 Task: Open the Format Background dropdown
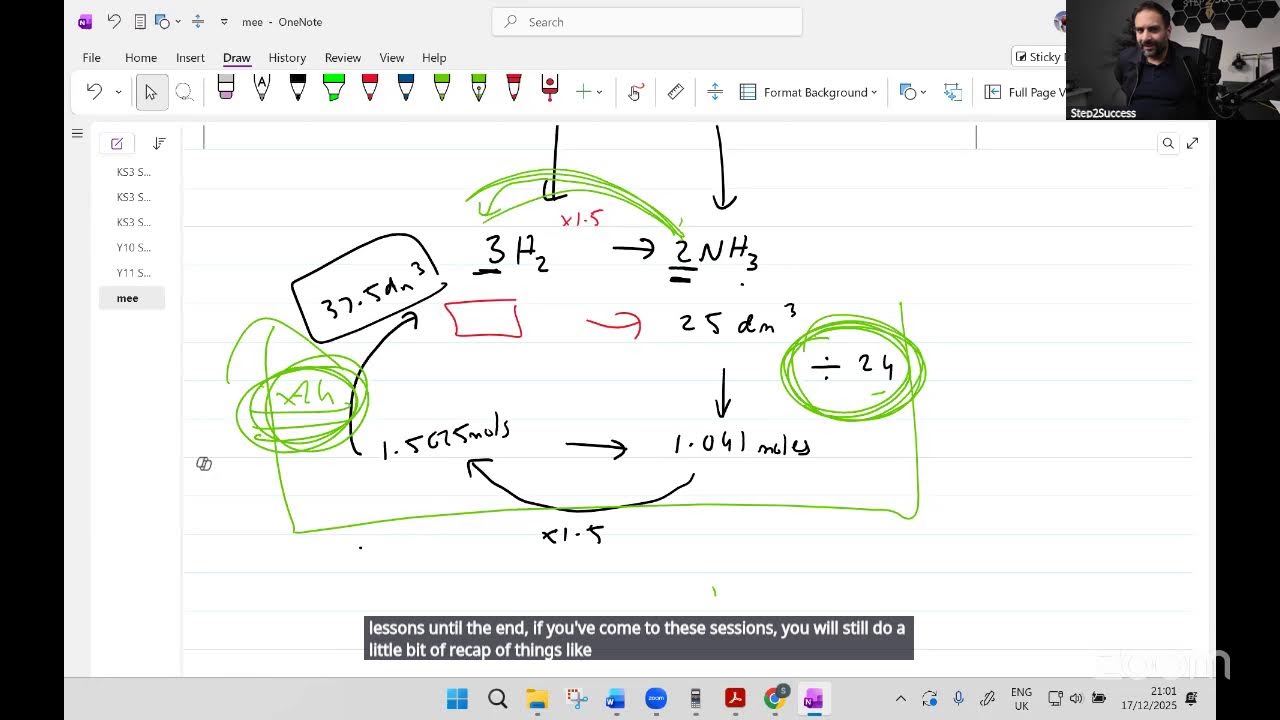tap(808, 92)
